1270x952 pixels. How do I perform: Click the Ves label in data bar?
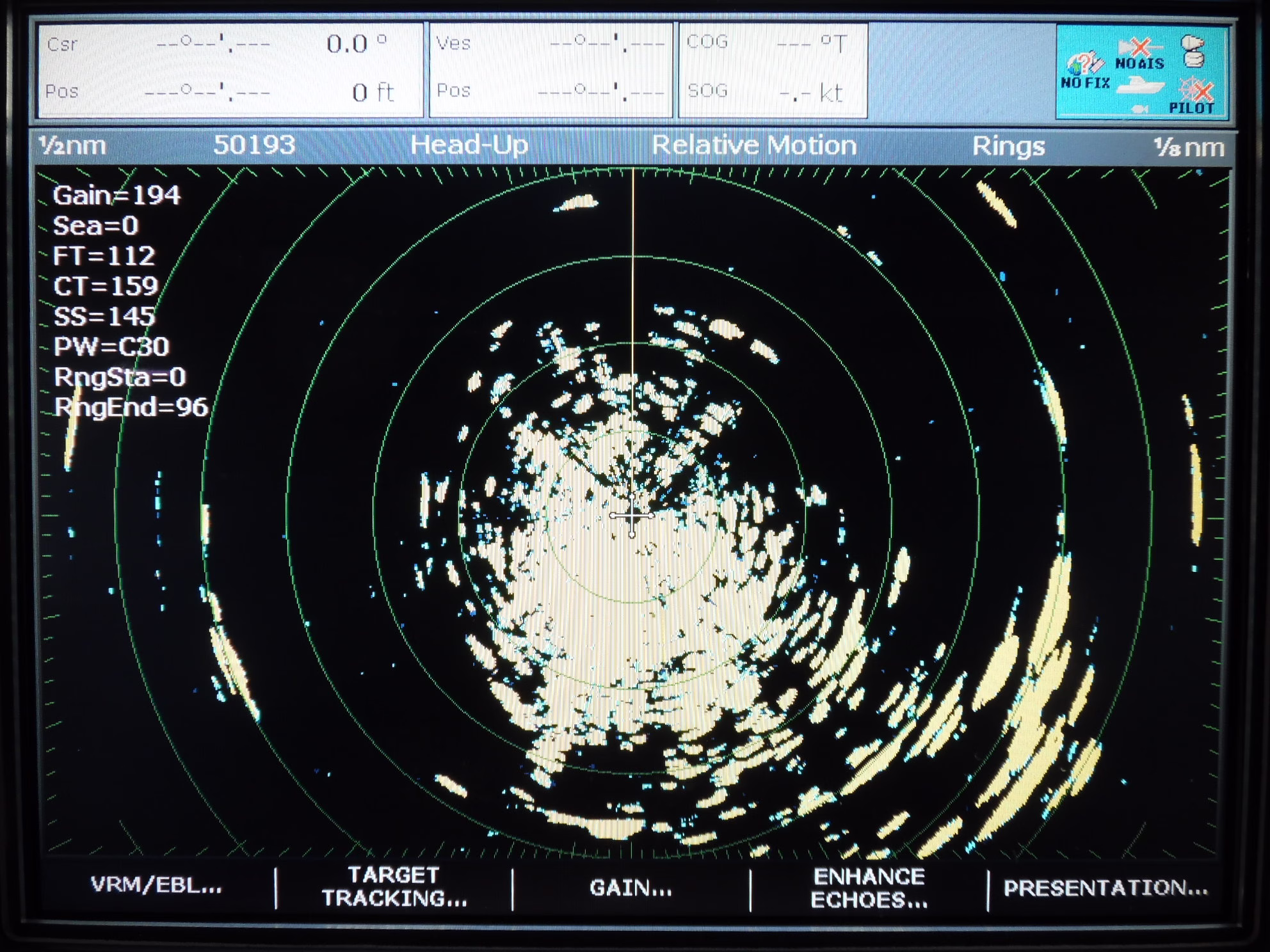click(x=453, y=43)
